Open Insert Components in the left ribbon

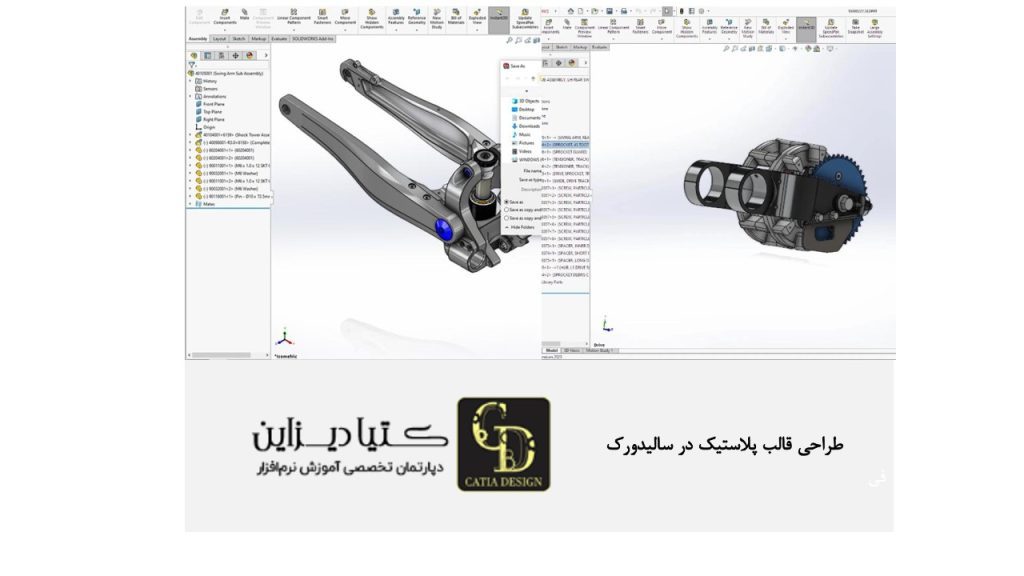coord(225,19)
